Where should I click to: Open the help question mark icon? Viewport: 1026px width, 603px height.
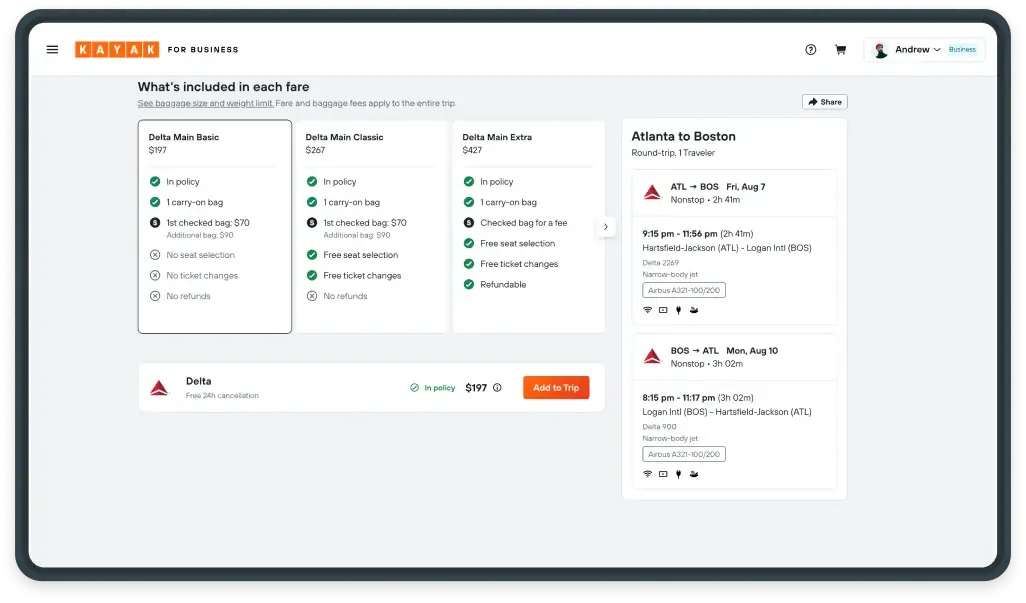[x=811, y=49]
